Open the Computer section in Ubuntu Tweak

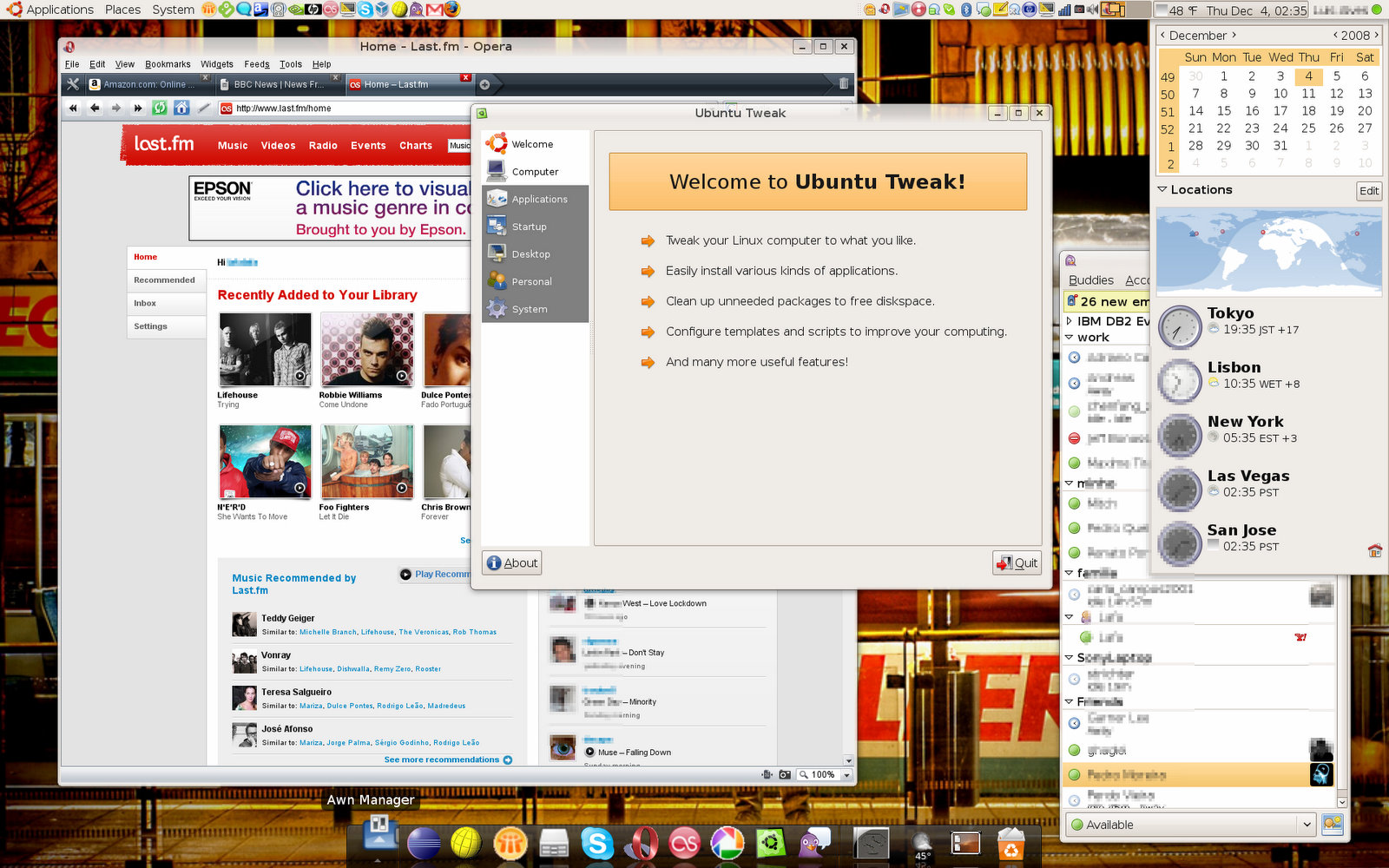(x=535, y=172)
